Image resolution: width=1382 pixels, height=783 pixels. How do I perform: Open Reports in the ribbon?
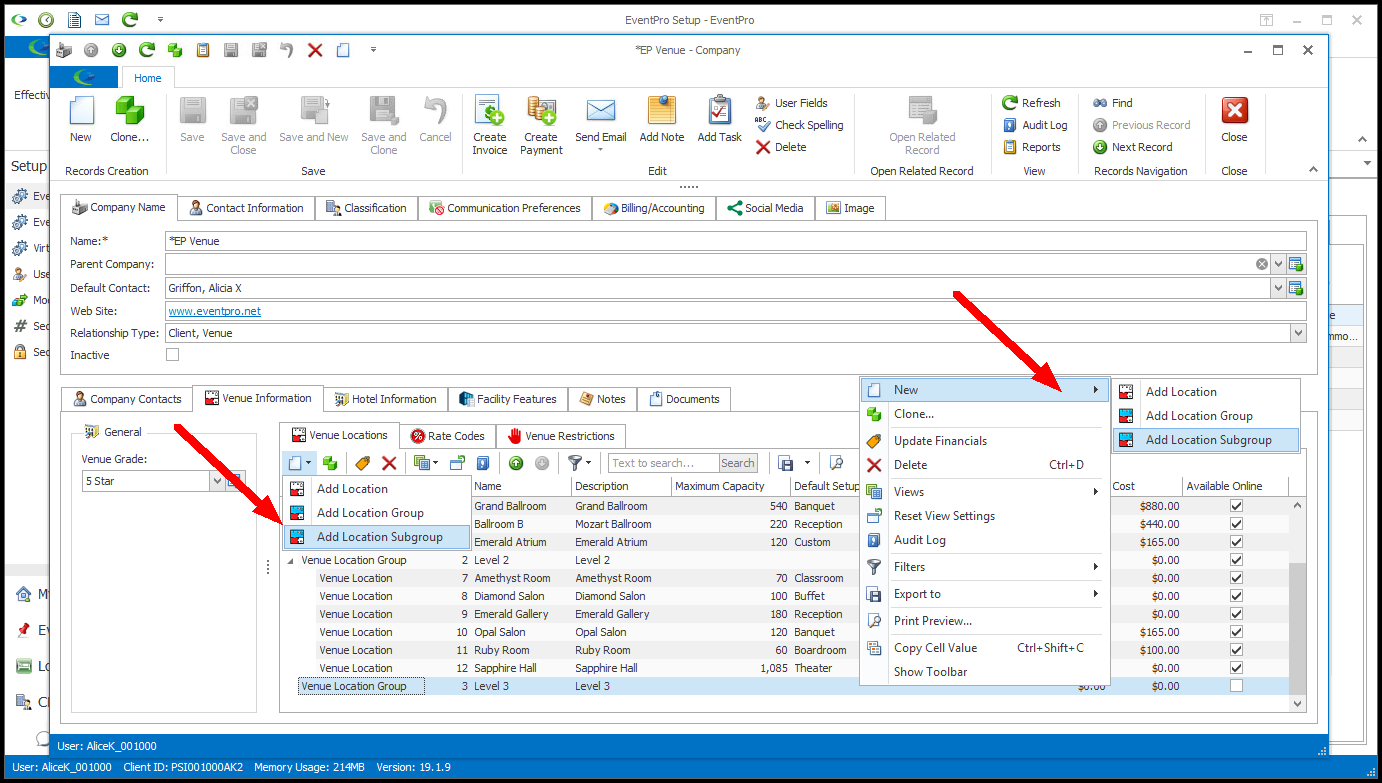tap(1031, 147)
